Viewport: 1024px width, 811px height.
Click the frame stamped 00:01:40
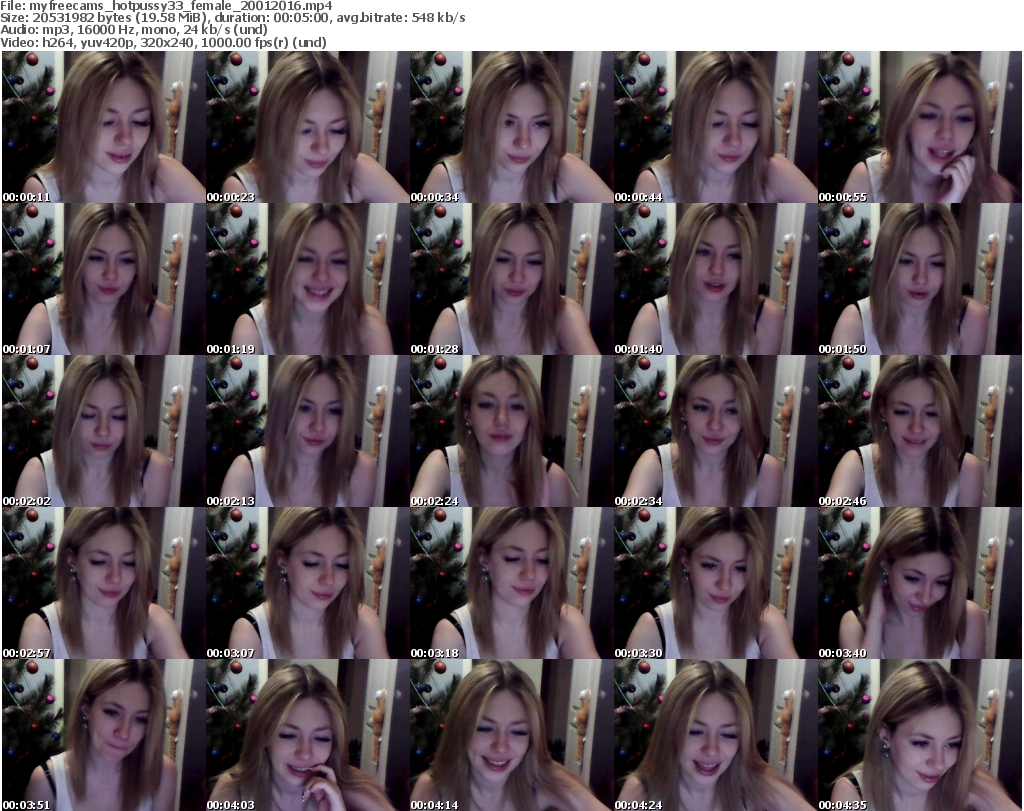pyautogui.click(x=715, y=279)
